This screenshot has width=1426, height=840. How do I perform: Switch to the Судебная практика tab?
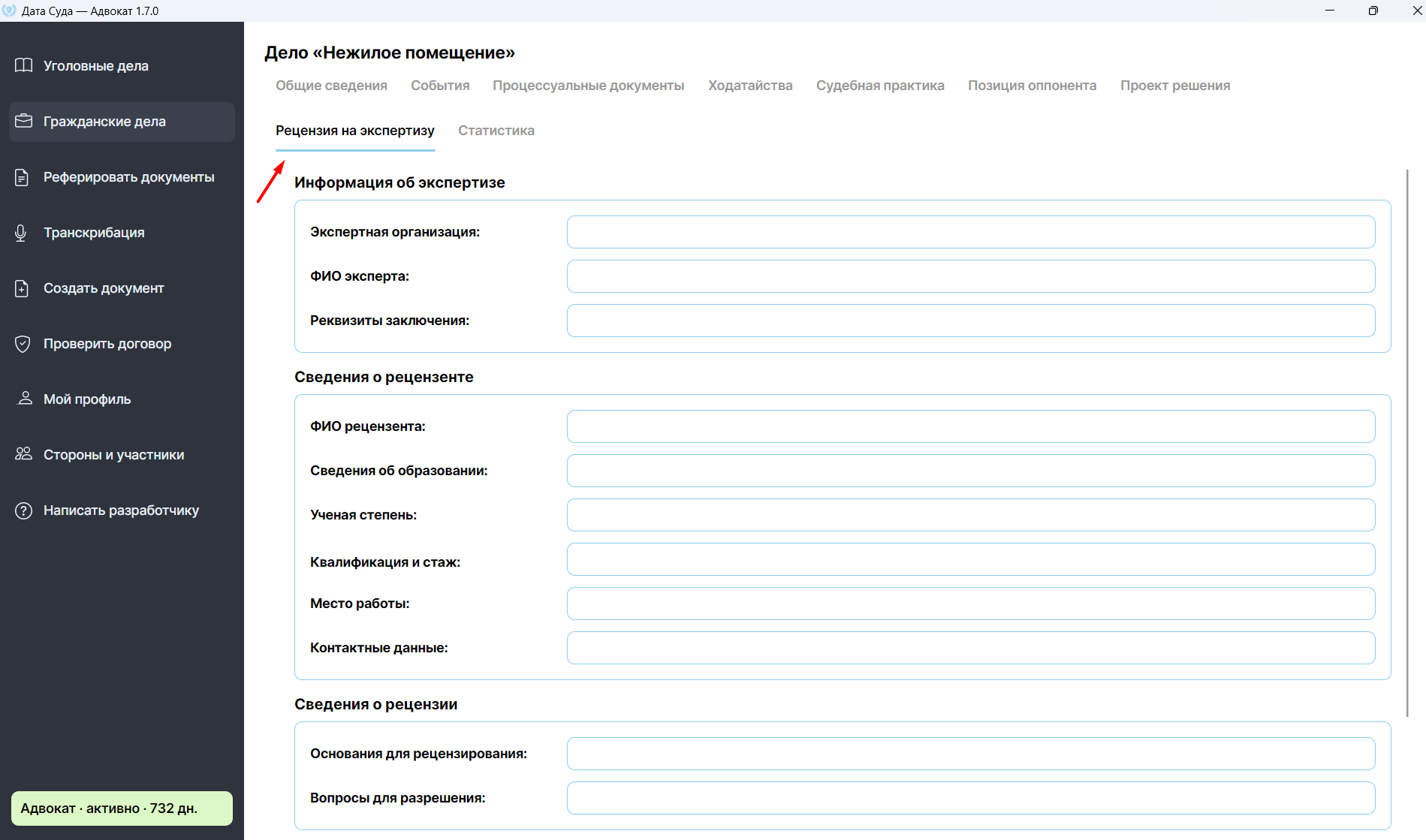(x=880, y=86)
